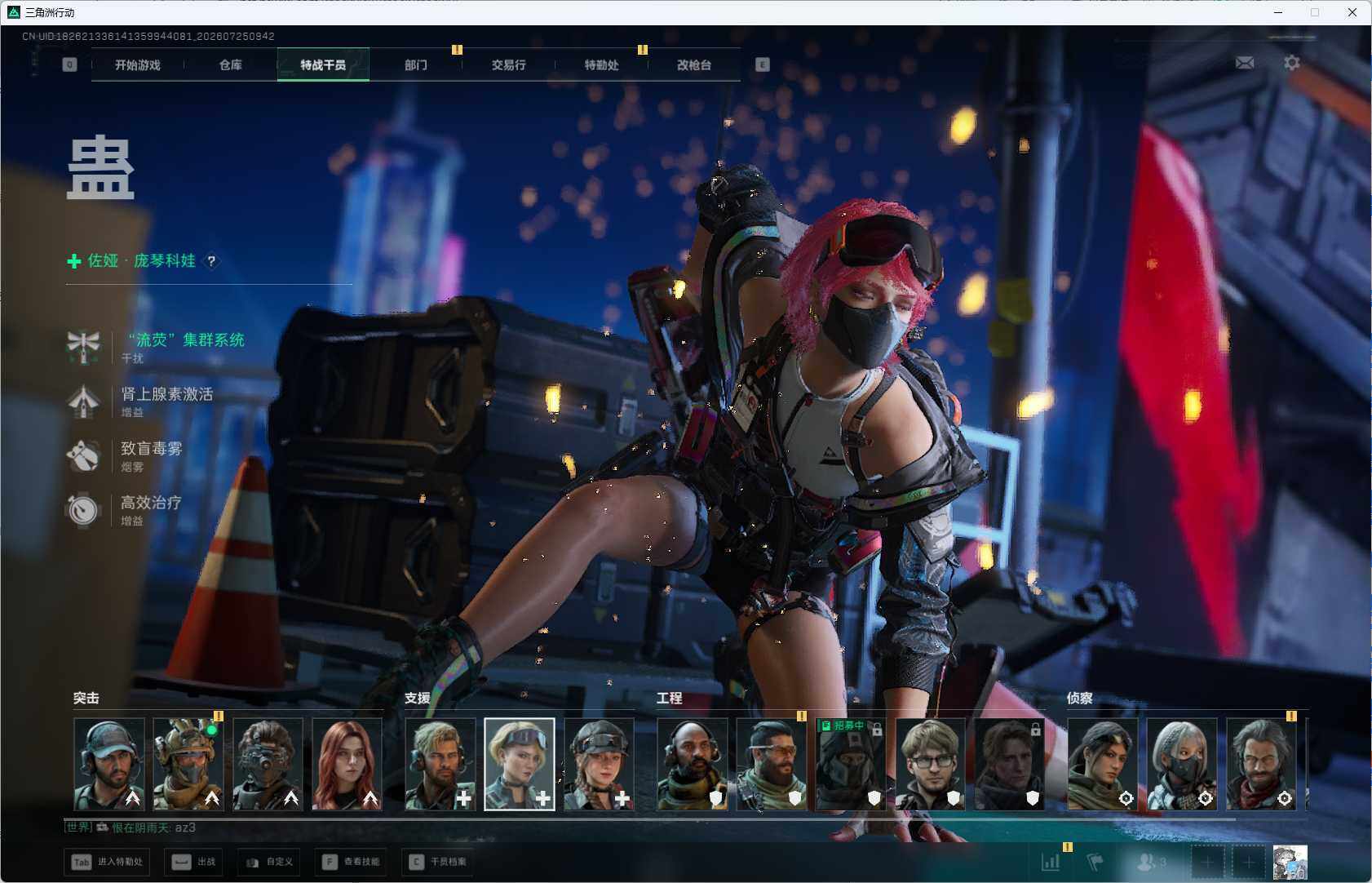Open the bar chart statistics icon
Screen dimensions: 1372x883
(1051, 862)
